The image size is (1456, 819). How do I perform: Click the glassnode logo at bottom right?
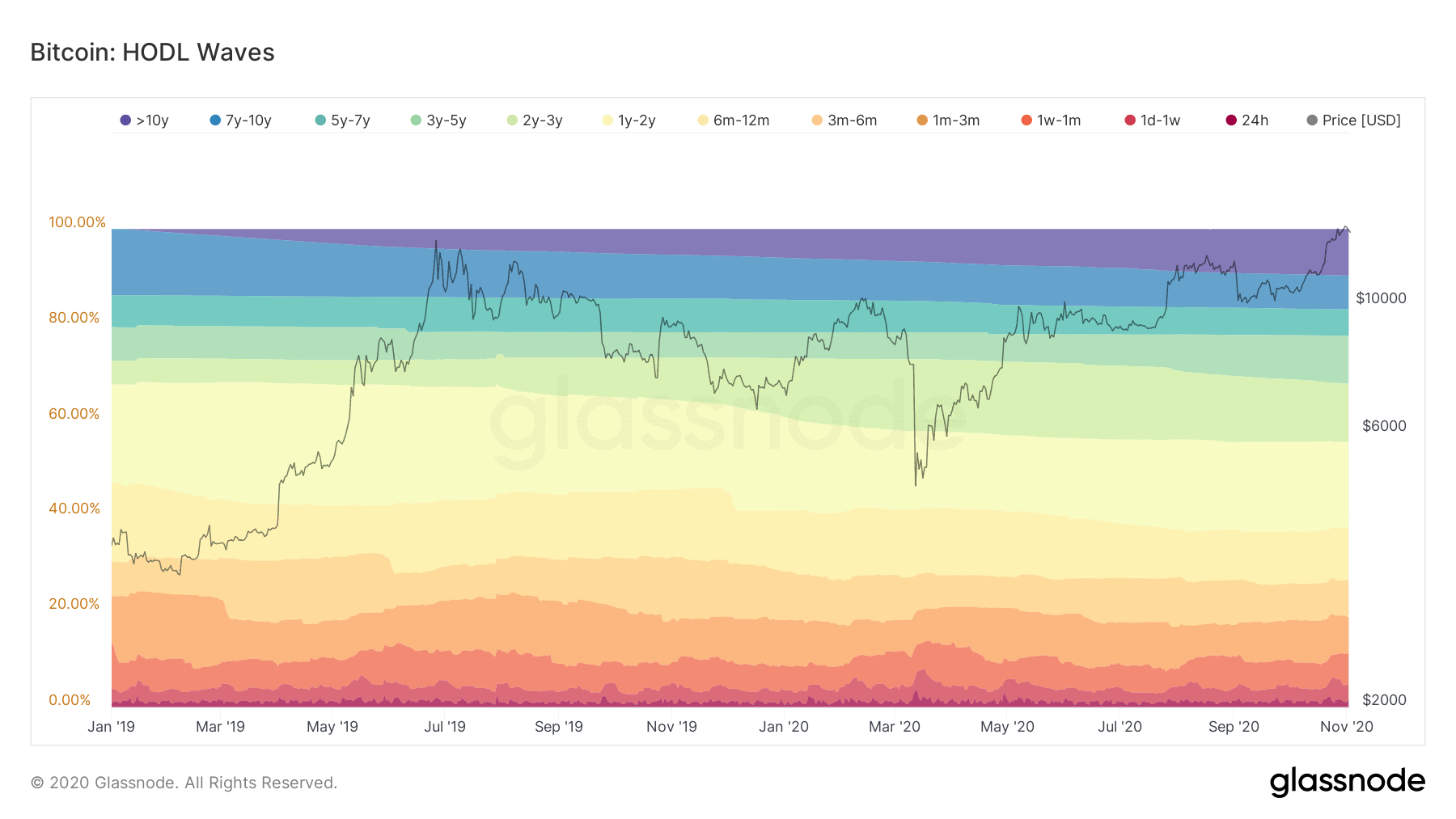[1347, 782]
